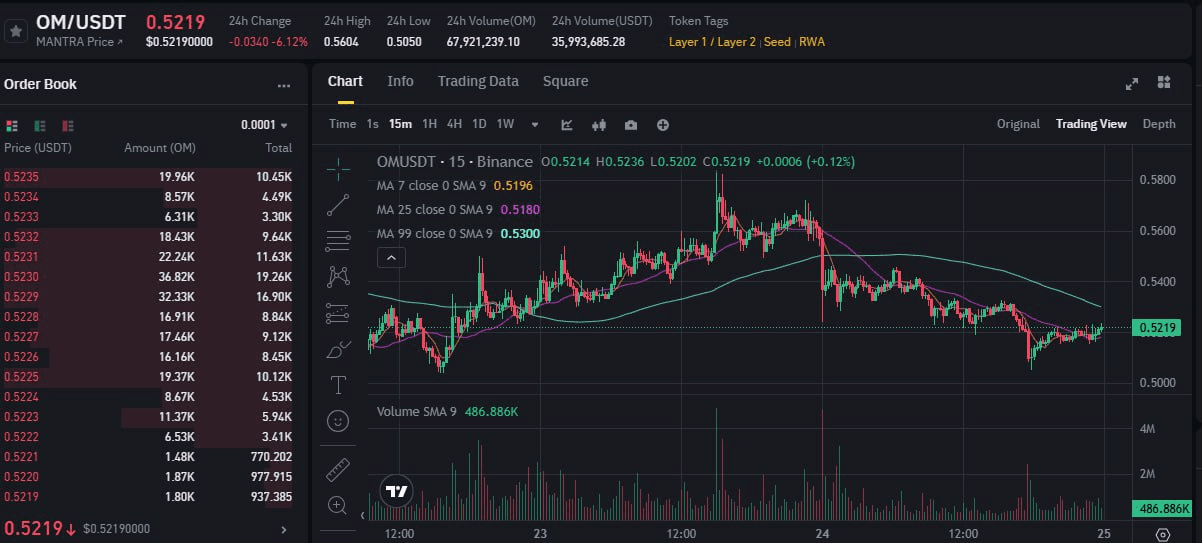Select the pattern drawing tool

338,276
